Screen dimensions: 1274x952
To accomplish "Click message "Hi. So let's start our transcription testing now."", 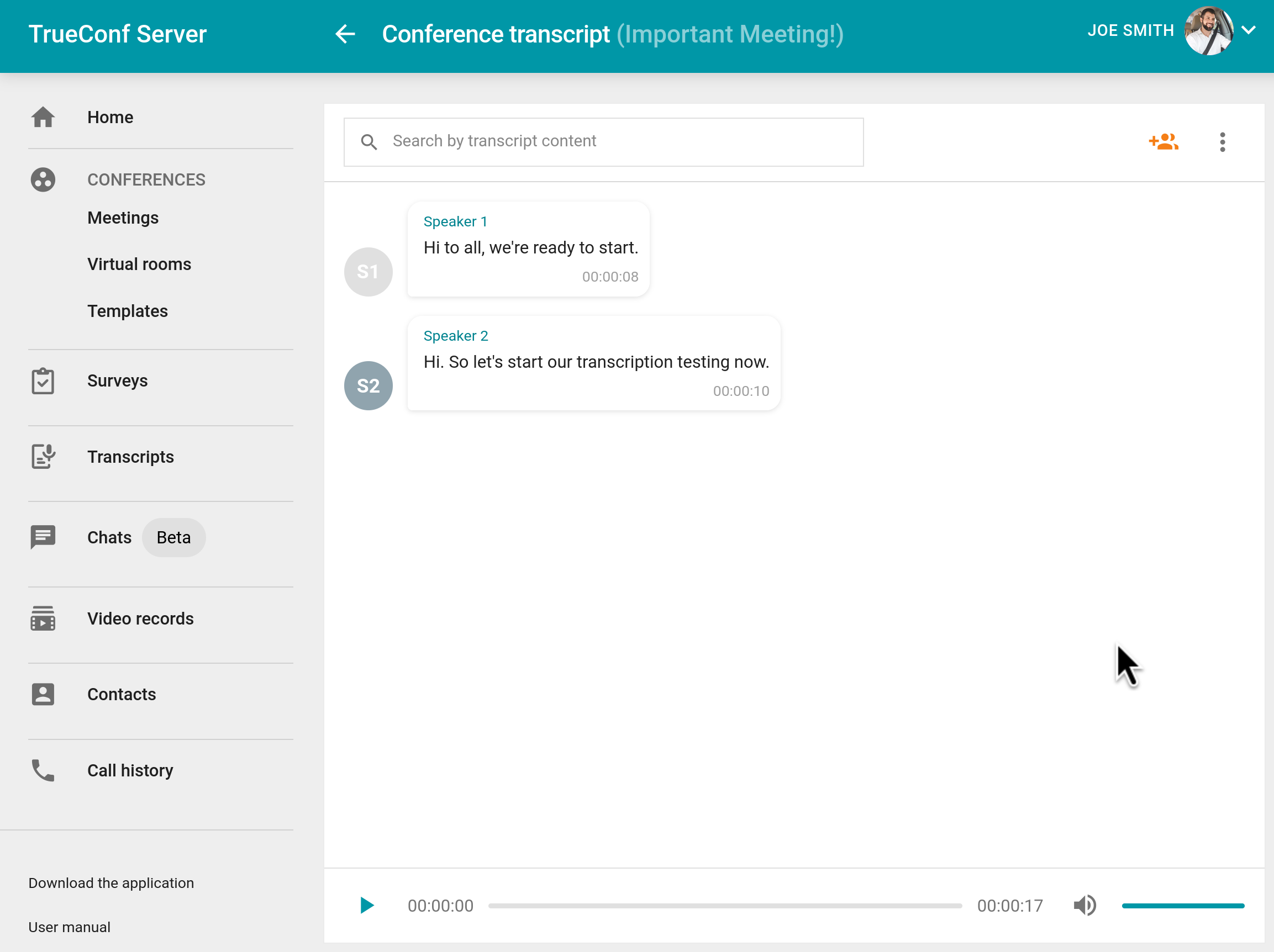I will (597, 362).
